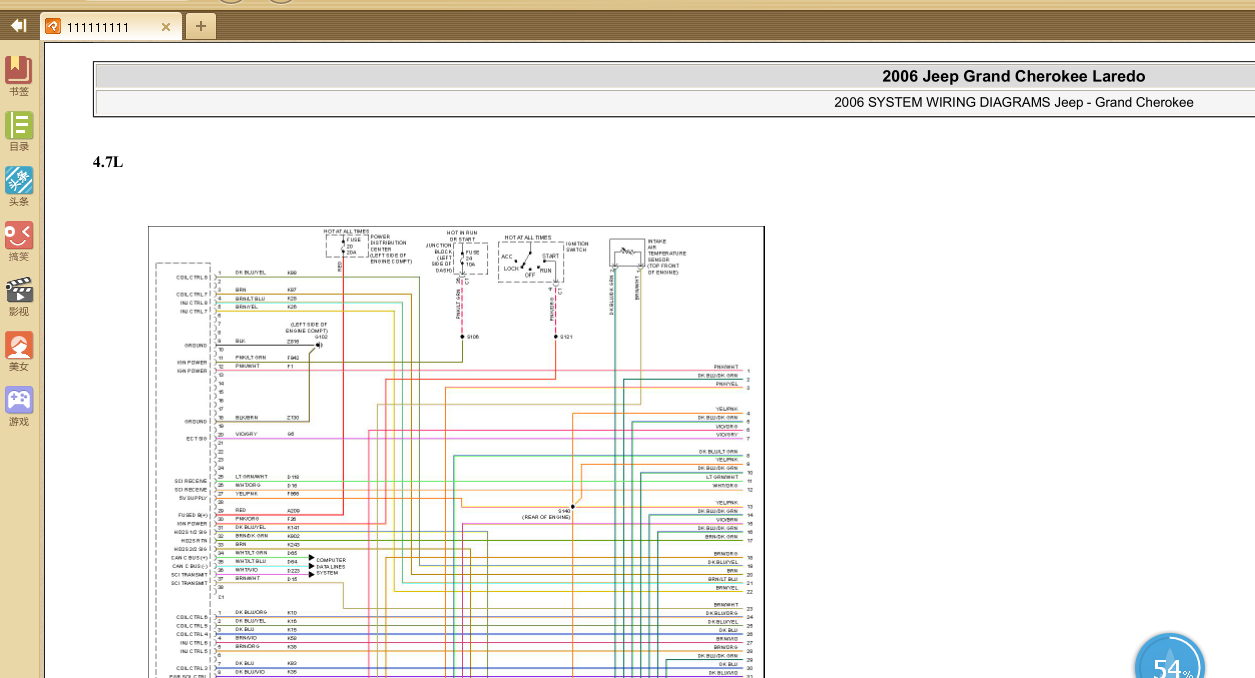
Task: Open the 书签 bookmarks sidebar icon
Action: click(19, 76)
